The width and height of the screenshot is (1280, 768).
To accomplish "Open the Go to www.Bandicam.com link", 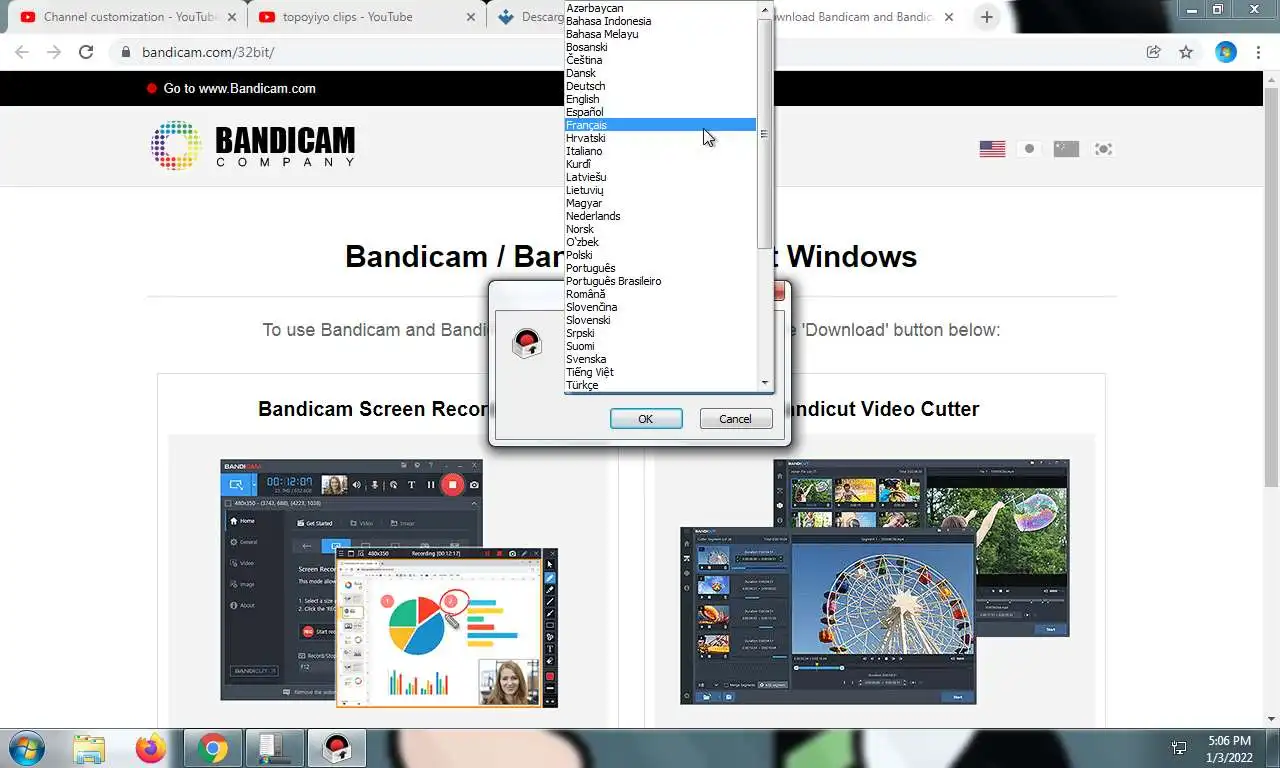I will tap(239, 88).
